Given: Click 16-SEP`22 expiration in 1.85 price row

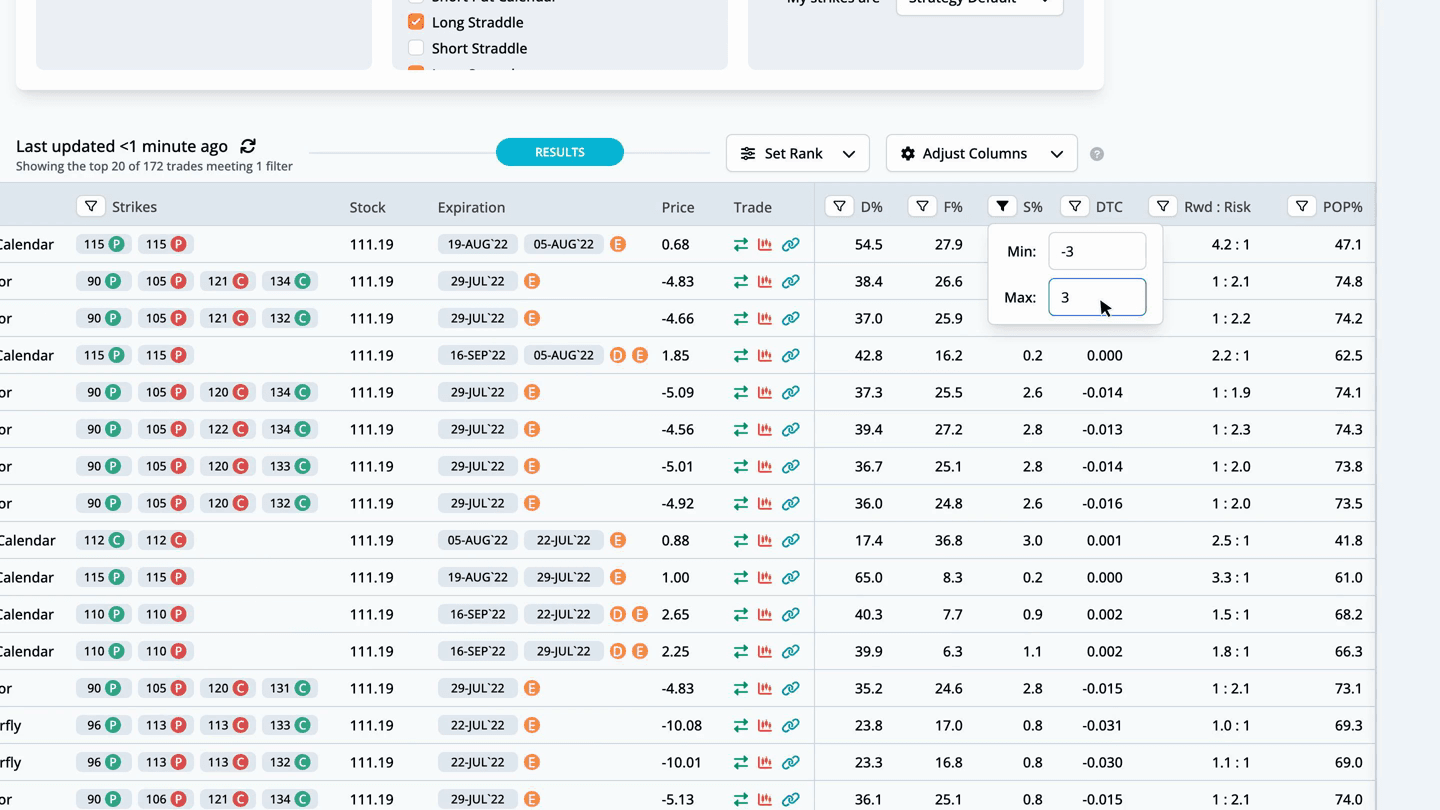Looking at the screenshot, I should [476, 355].
